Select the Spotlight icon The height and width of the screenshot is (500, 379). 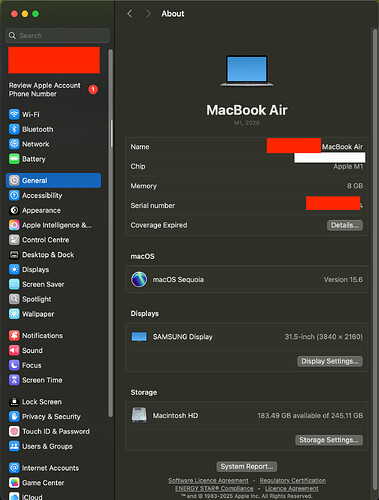pyautogui.click(x=14, y=299)
